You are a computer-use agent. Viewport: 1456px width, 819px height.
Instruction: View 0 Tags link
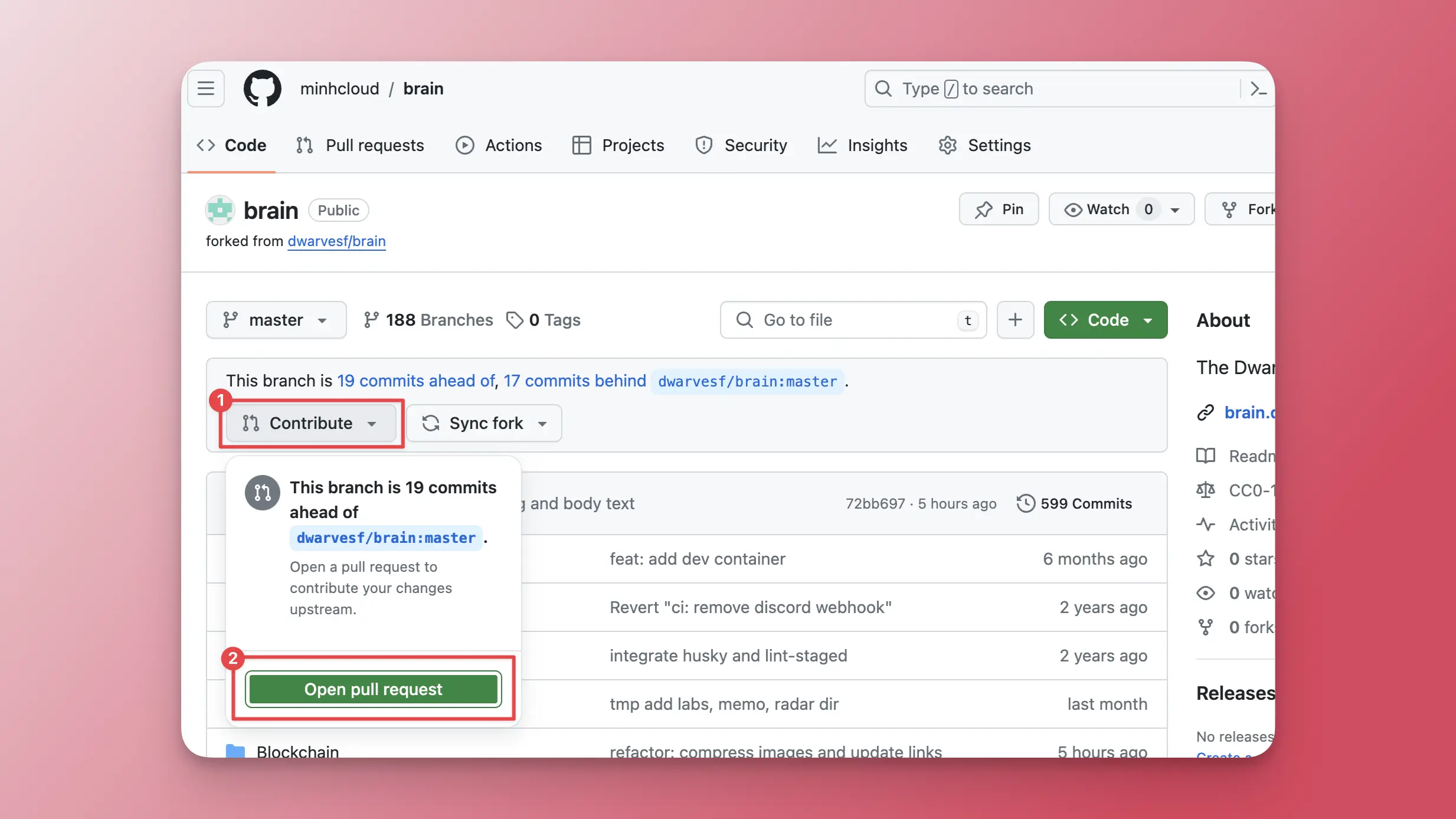[544, 320]
